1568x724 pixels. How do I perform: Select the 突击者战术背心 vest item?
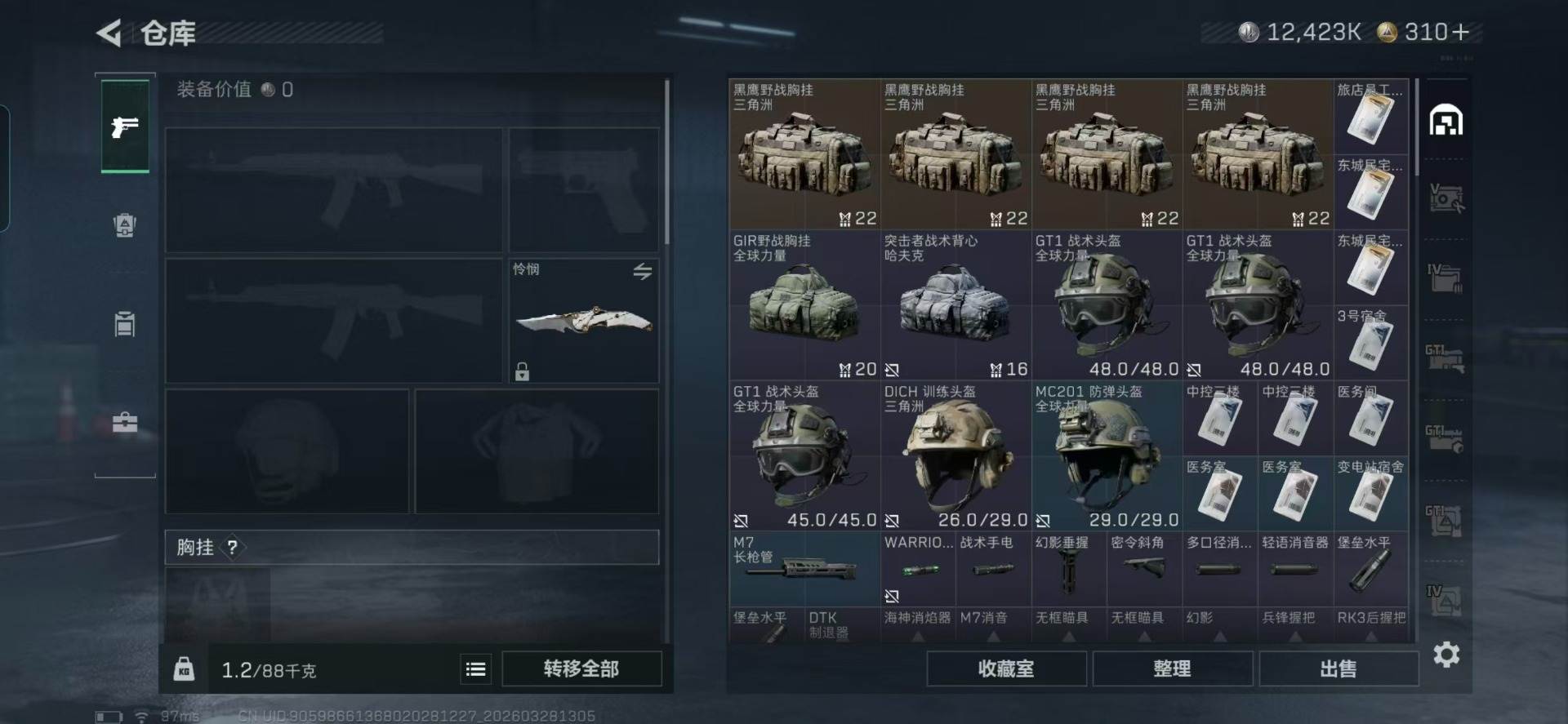click(x=955, y=305)
